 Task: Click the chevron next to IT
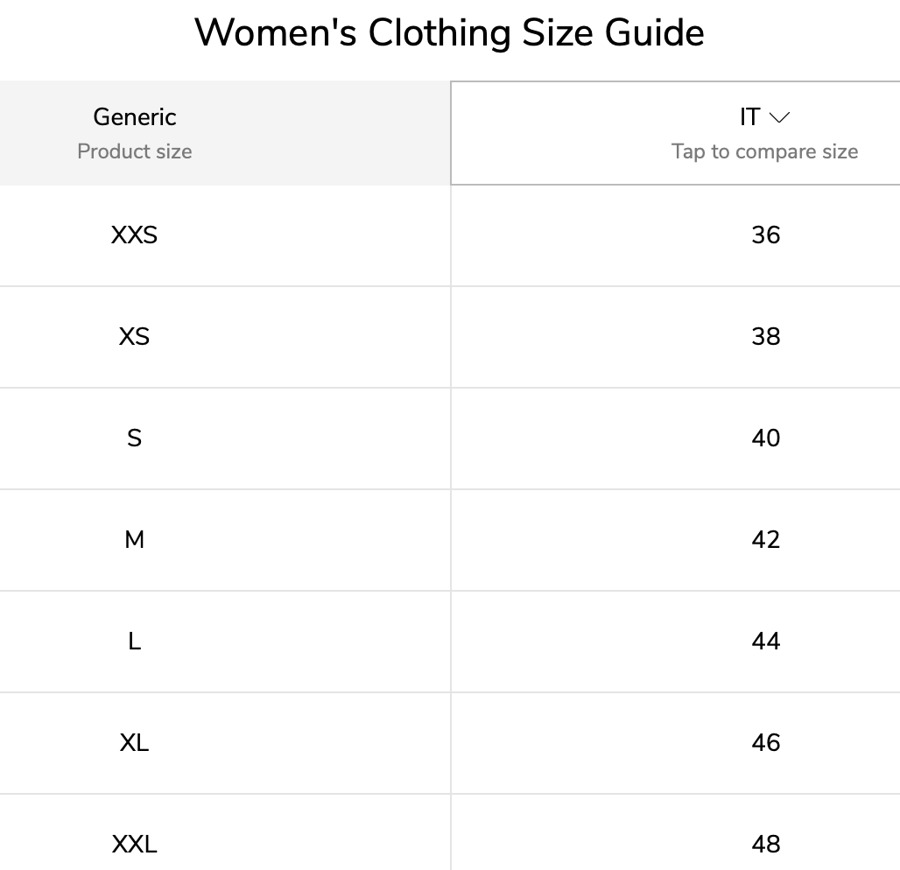click(780, 118)
